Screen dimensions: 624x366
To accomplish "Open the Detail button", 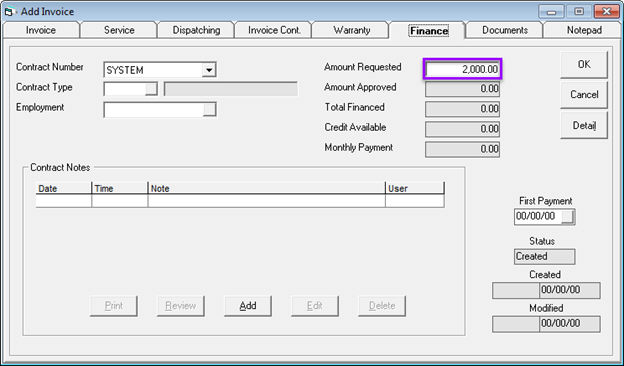I will [x=584, y=126].
